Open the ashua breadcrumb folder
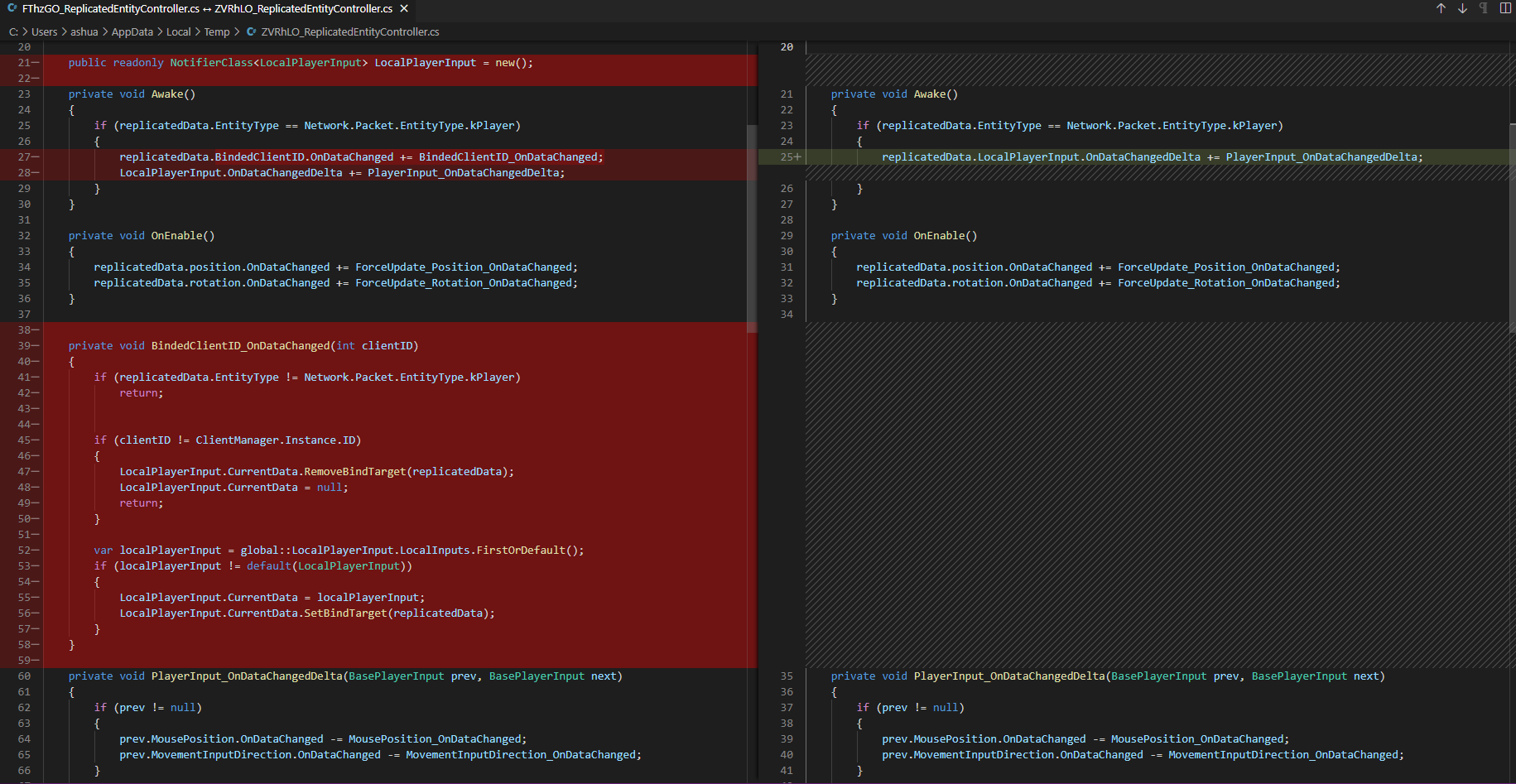Image resolution: width=1516 pixels, height=784 pixels. [x=84, y=31]
